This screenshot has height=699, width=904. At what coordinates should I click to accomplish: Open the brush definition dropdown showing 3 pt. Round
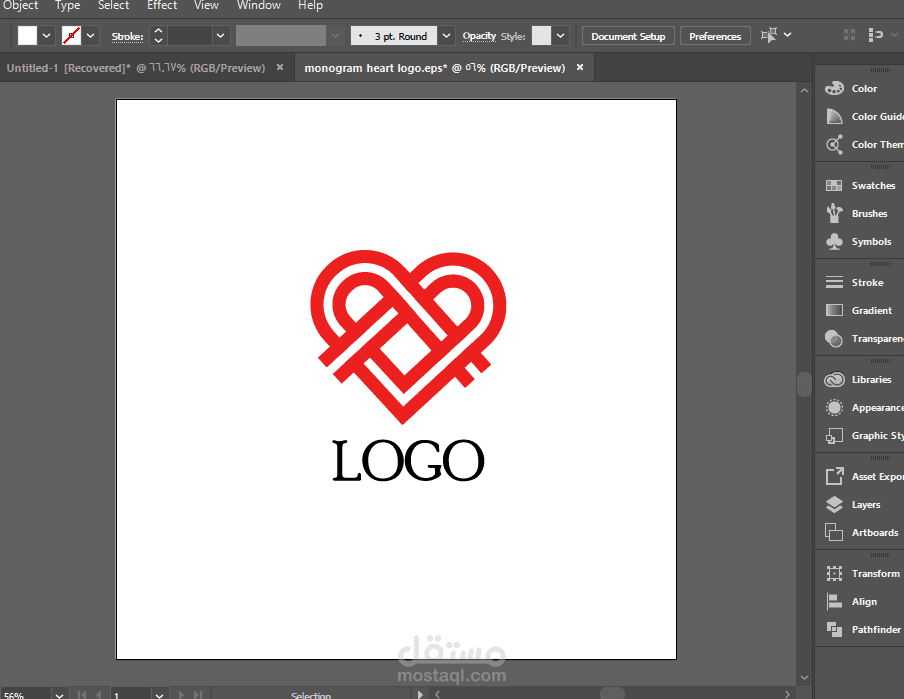click(x=445, y=34)
